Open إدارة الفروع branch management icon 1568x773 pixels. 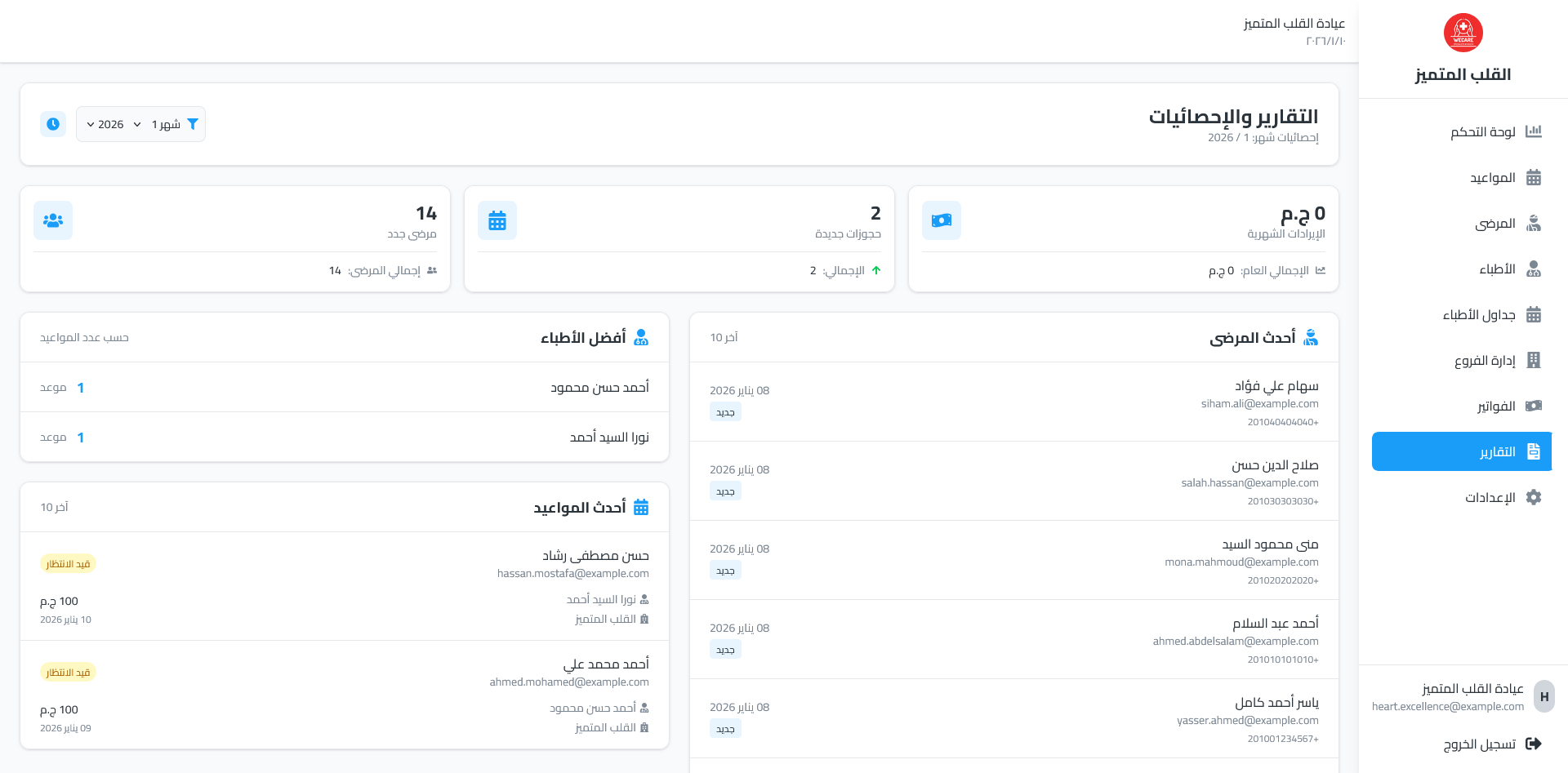click(x=1535, y=360)
